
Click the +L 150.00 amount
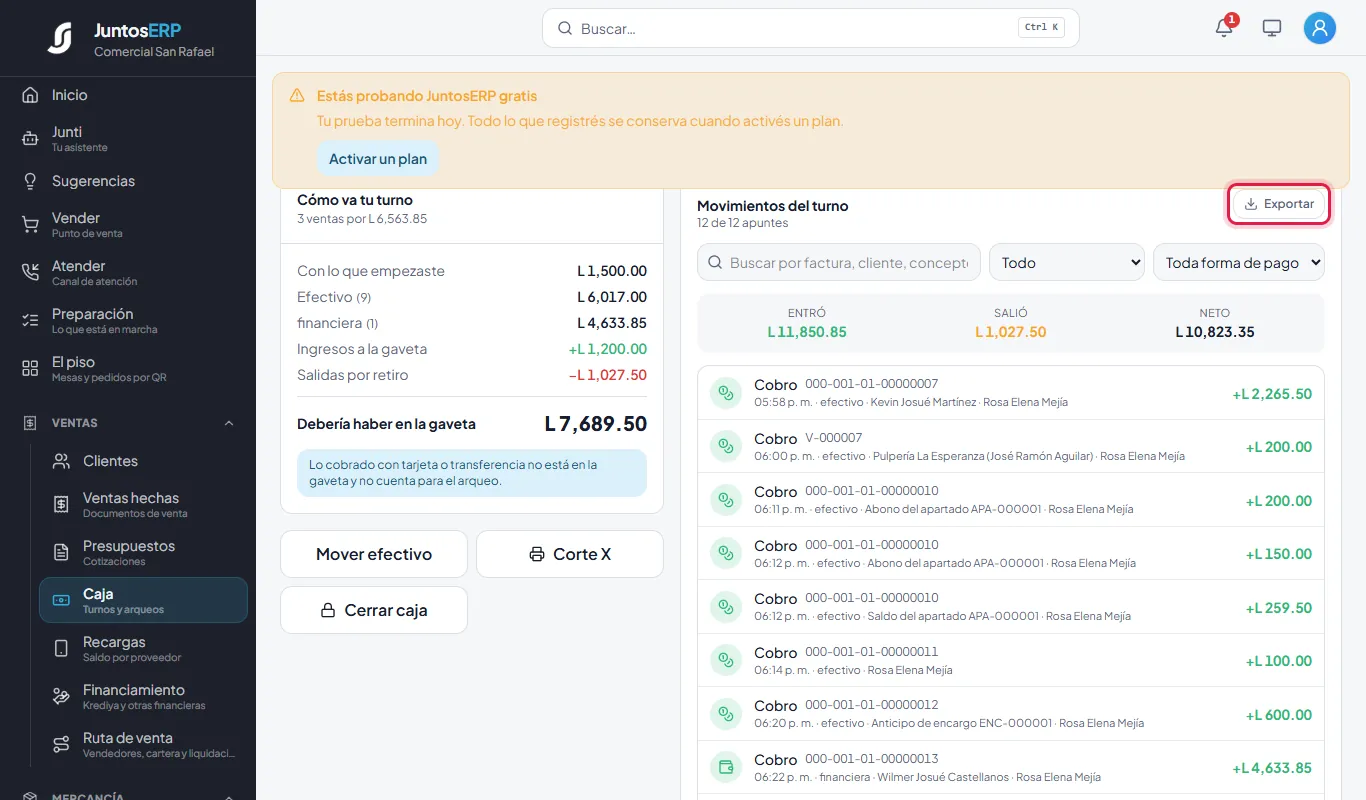1279,554
